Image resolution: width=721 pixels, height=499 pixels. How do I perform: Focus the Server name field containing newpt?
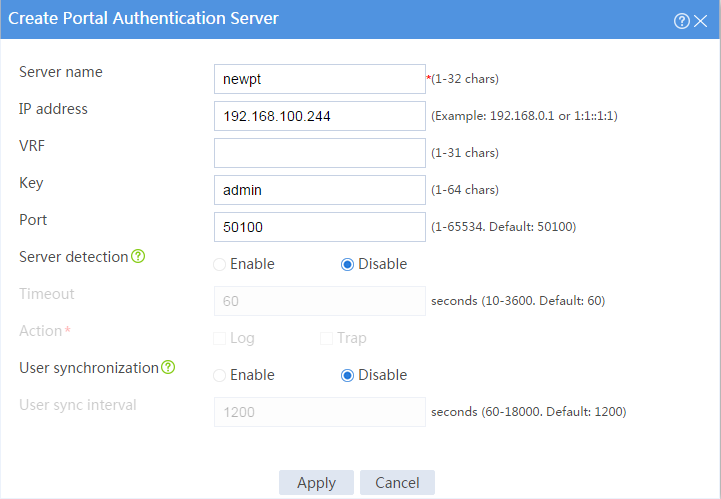[320, 79]
